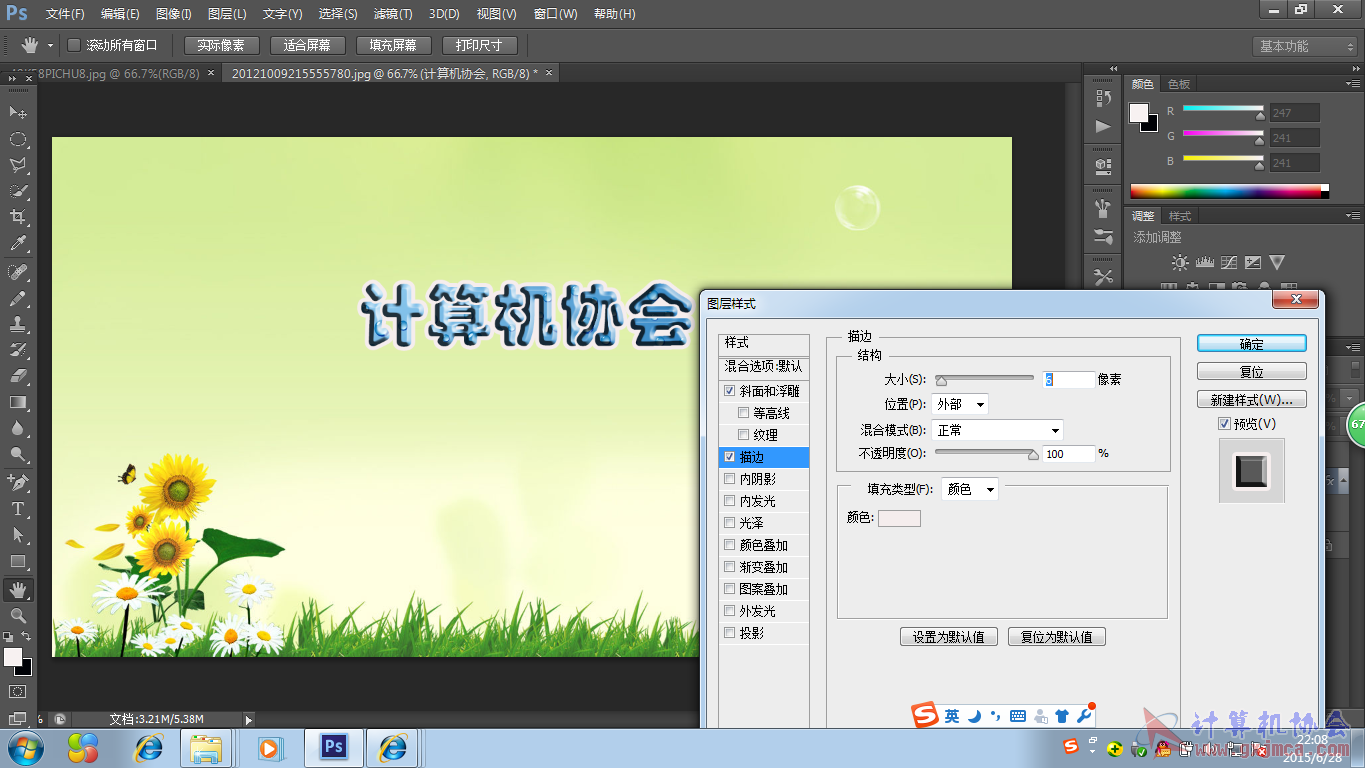Open the 混合模式 dropdown showing 正常
1365x768 pixels.
pyautogui.click(x=997, y=430)
